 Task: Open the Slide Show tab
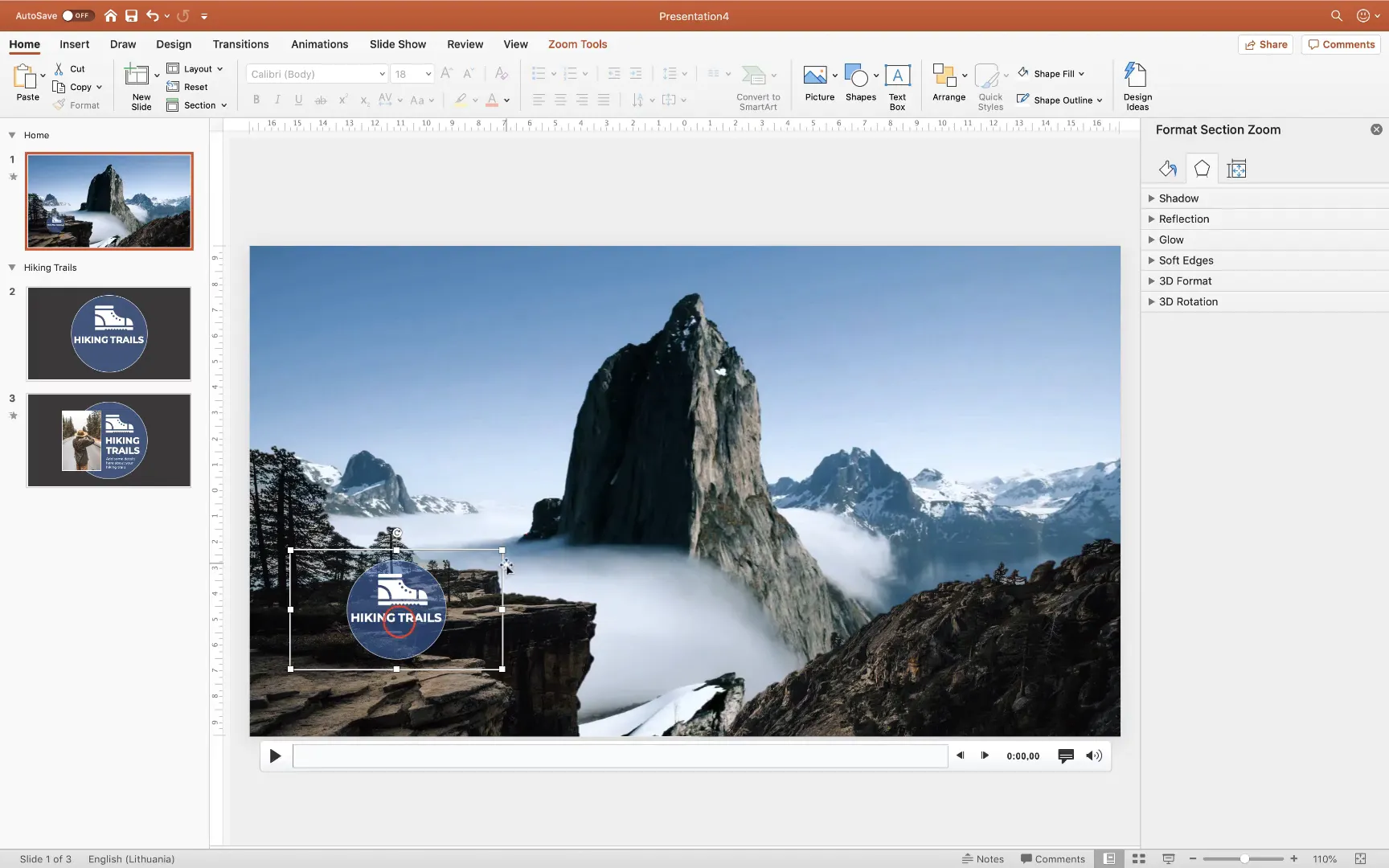click(398, 44)
